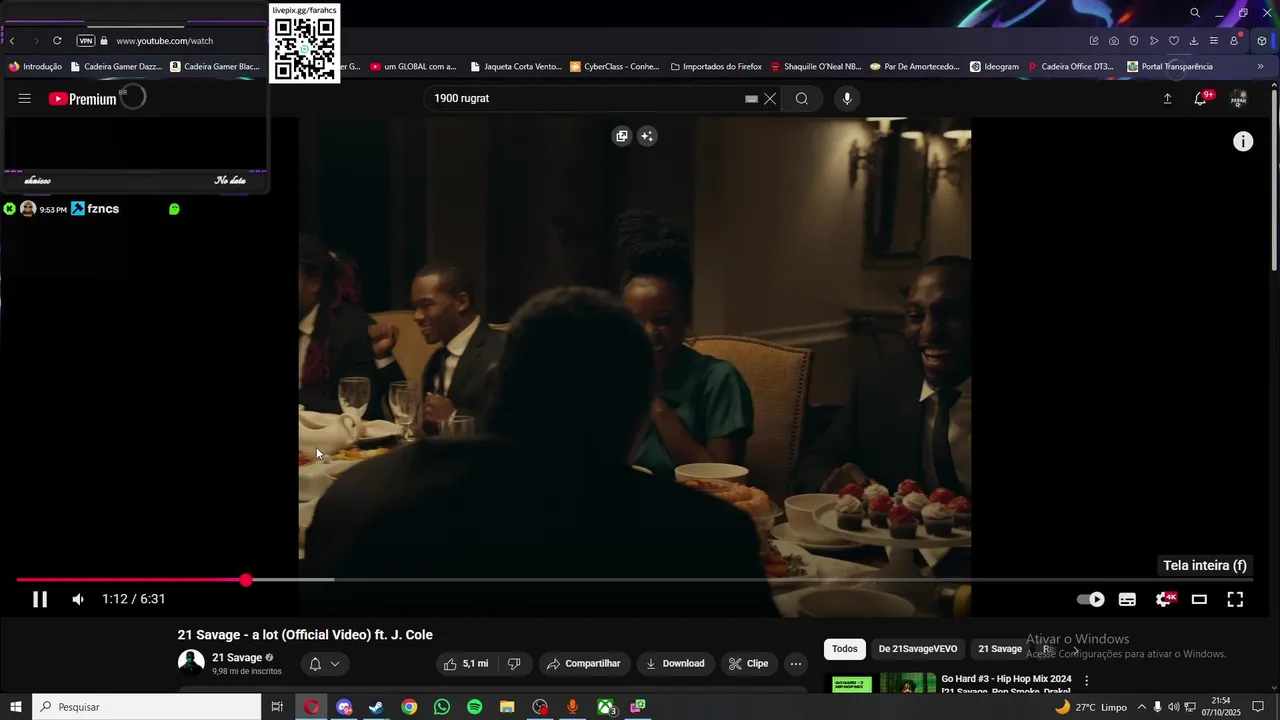Open browser profile account icon
The width and height of the screenshot is (1280, 720).
coord(1234,41)
